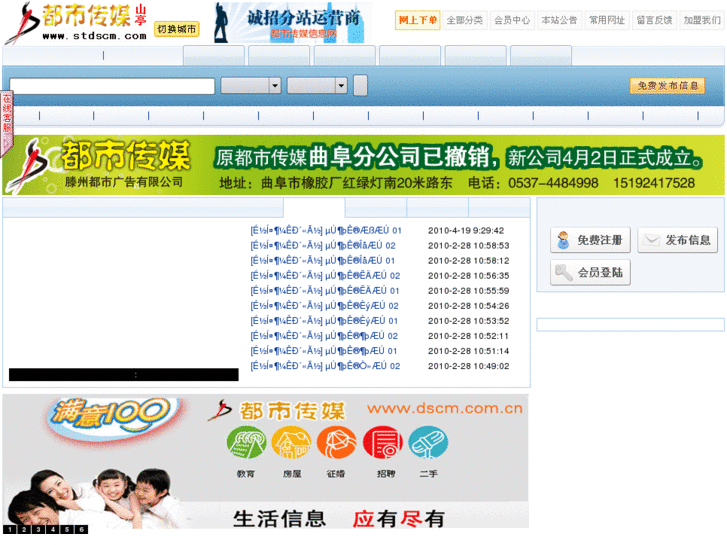Open 常用网址 menu item
The width and height of the screenshot is (727, 545).
[x=607, y=20]
